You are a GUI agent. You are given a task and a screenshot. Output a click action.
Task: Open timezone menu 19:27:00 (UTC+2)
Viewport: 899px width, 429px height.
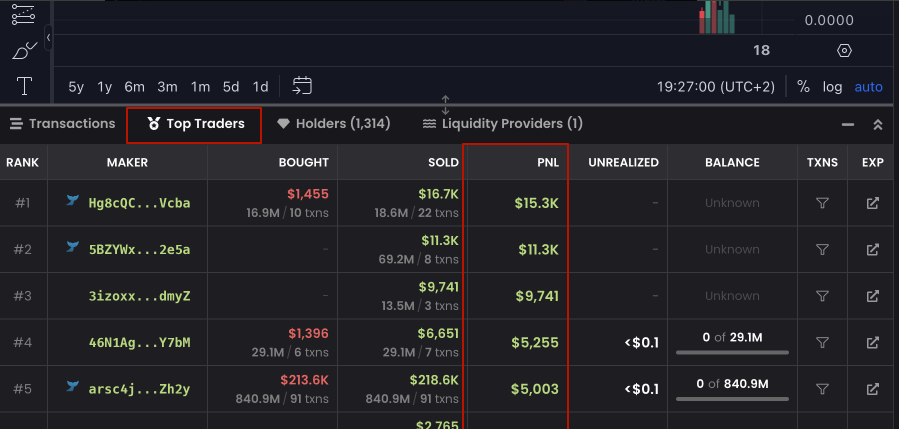(716, 87)
